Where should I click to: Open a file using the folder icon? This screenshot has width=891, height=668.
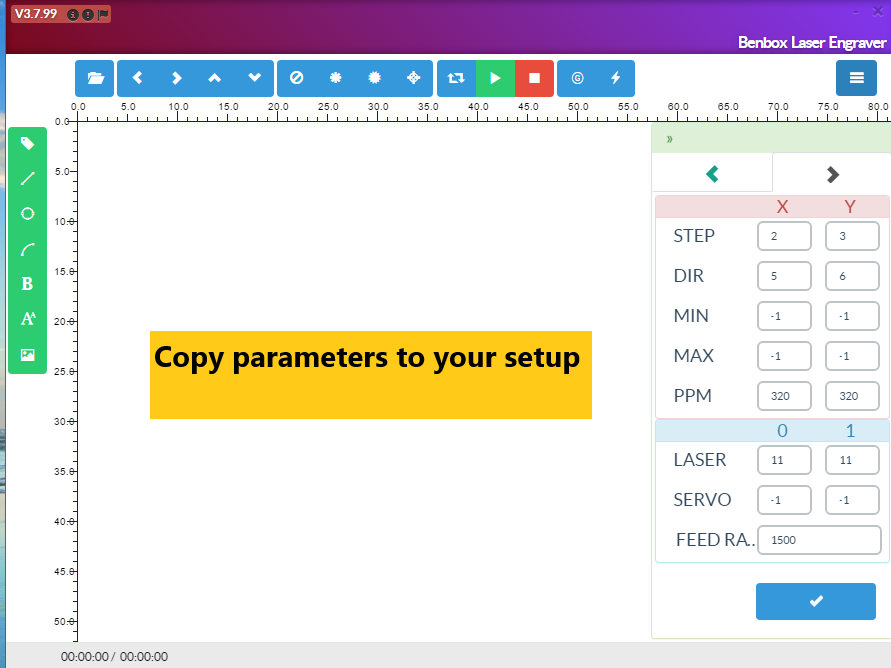click(x=94, y=77)
